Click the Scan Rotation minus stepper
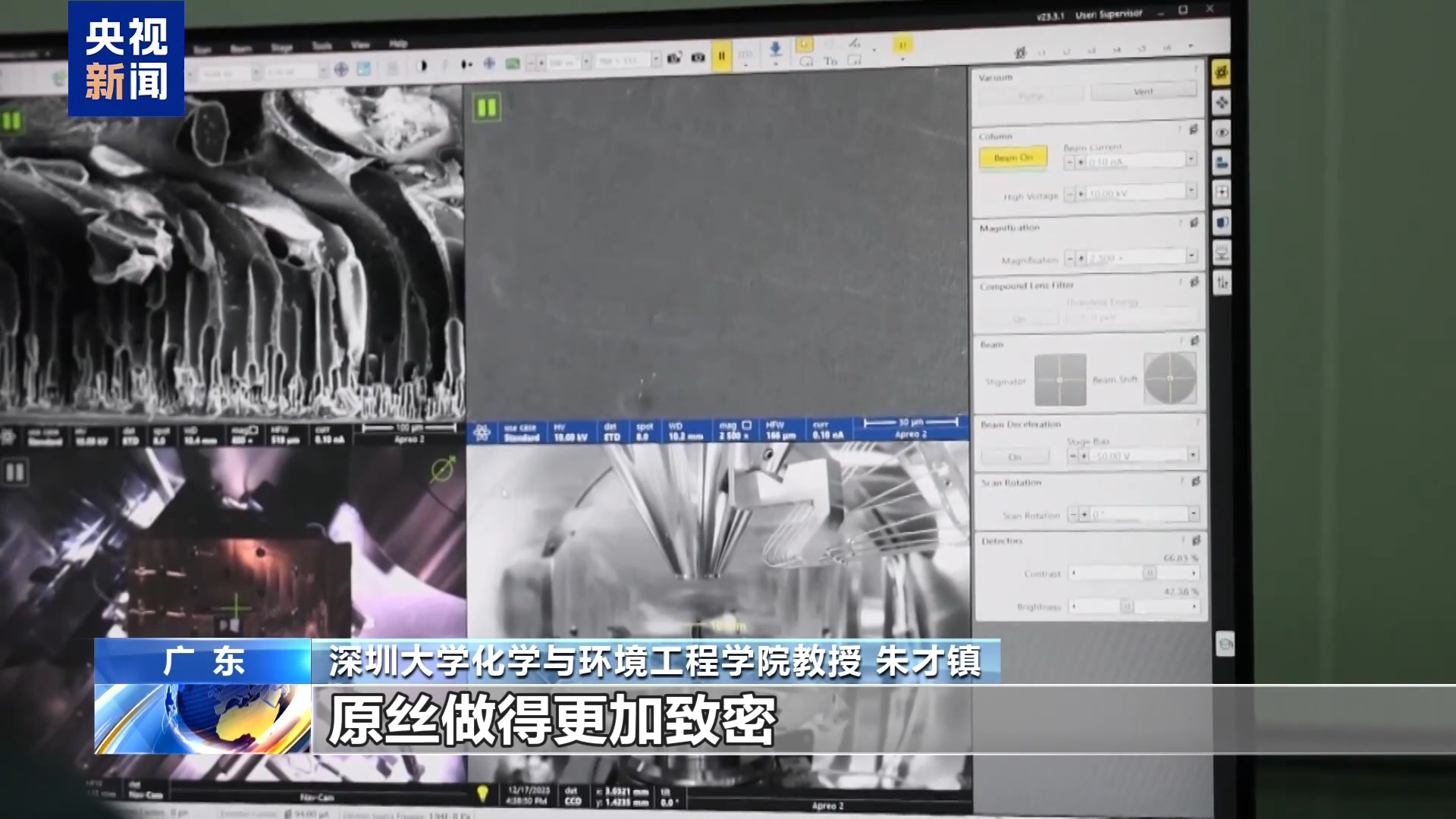The width and height of the screenshot is (1456, 819). [x=1072, y=515]
